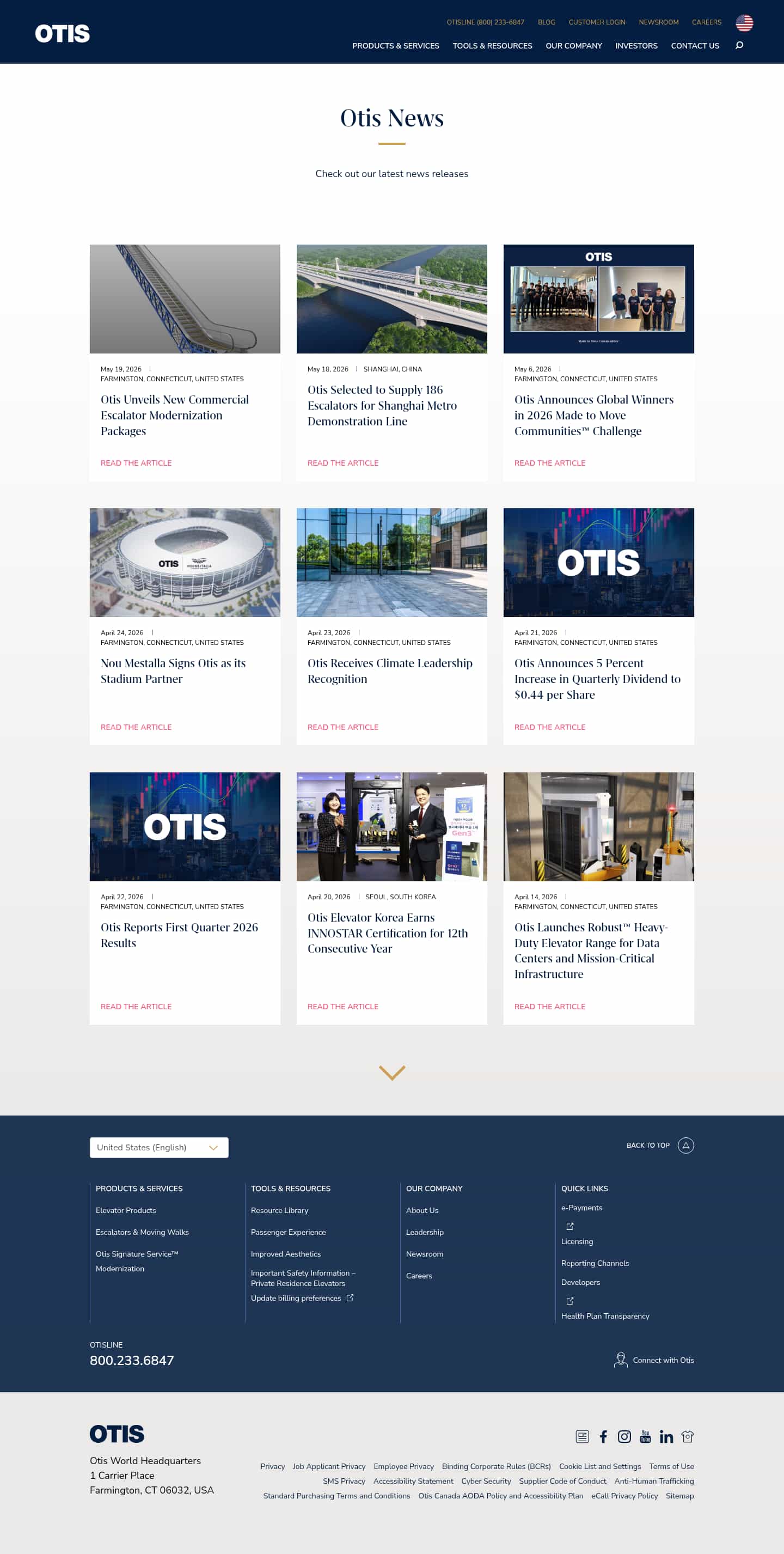
Task: Click the footer Otis logo
Action: pyautogui.click(x=117, y=1434)
